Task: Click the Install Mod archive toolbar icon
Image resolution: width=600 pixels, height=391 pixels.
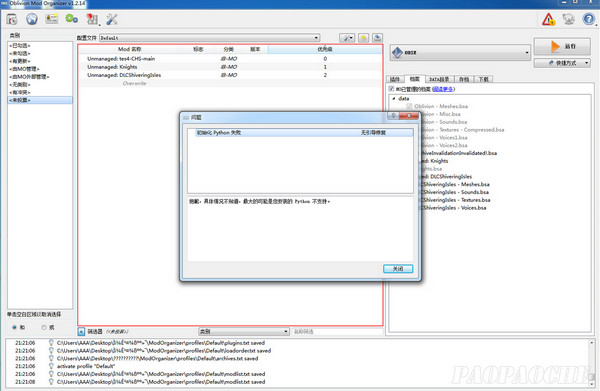Action: (12, 19)
